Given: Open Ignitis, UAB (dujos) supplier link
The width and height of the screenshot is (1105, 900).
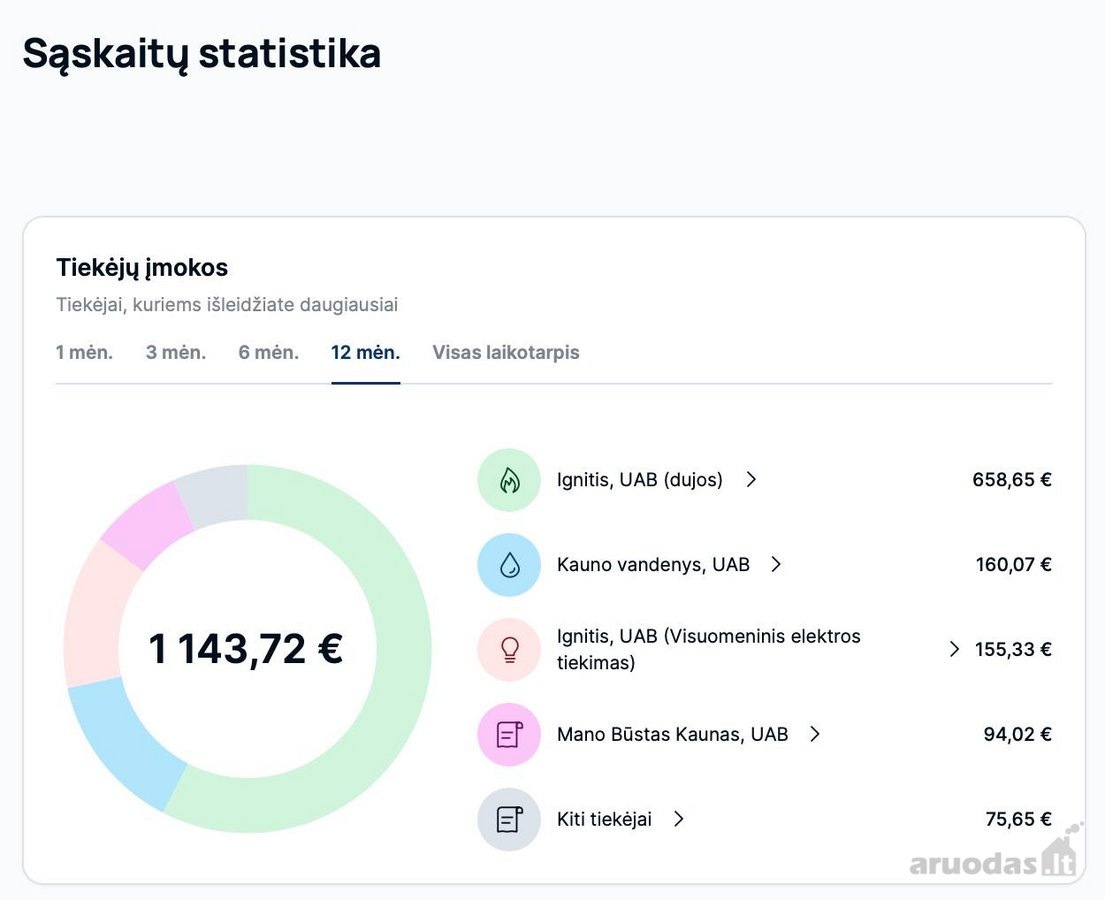Looking at the screenshot, I should pos(640,480).
